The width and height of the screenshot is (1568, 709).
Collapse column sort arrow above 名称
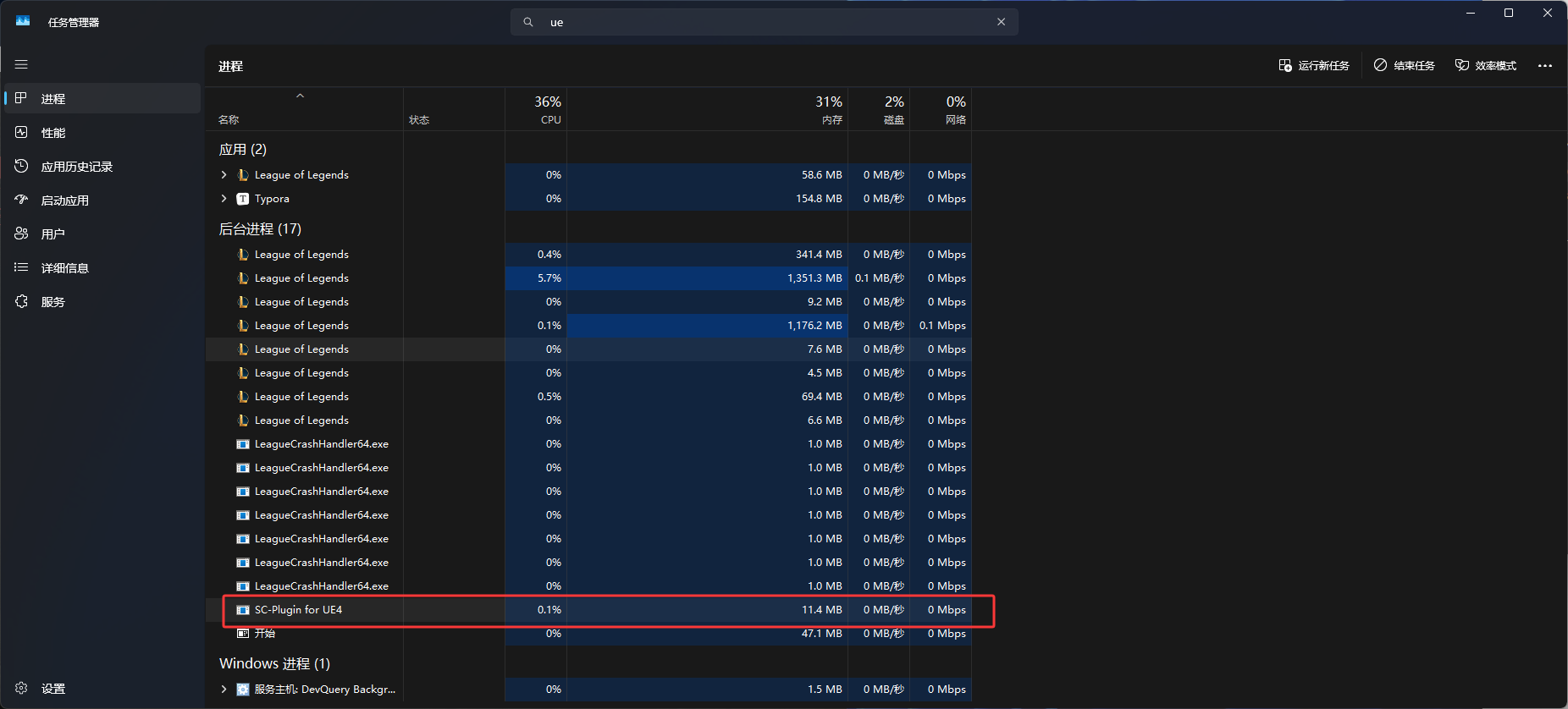coord(300,96)
